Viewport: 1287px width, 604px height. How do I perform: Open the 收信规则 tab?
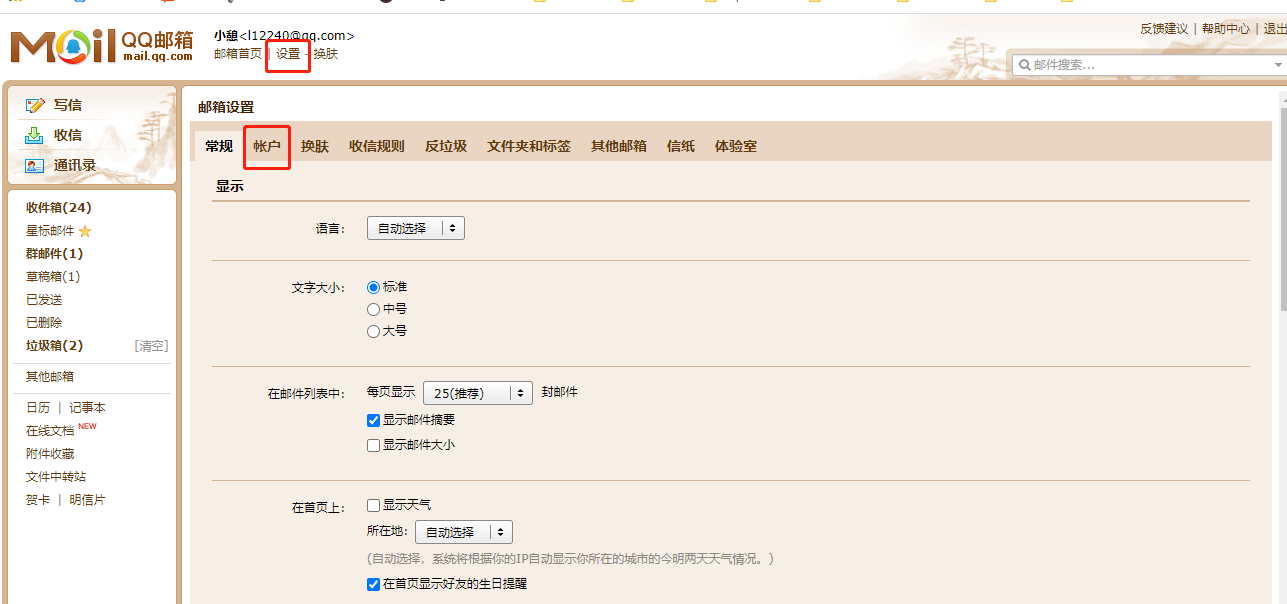tap(377, 146)
